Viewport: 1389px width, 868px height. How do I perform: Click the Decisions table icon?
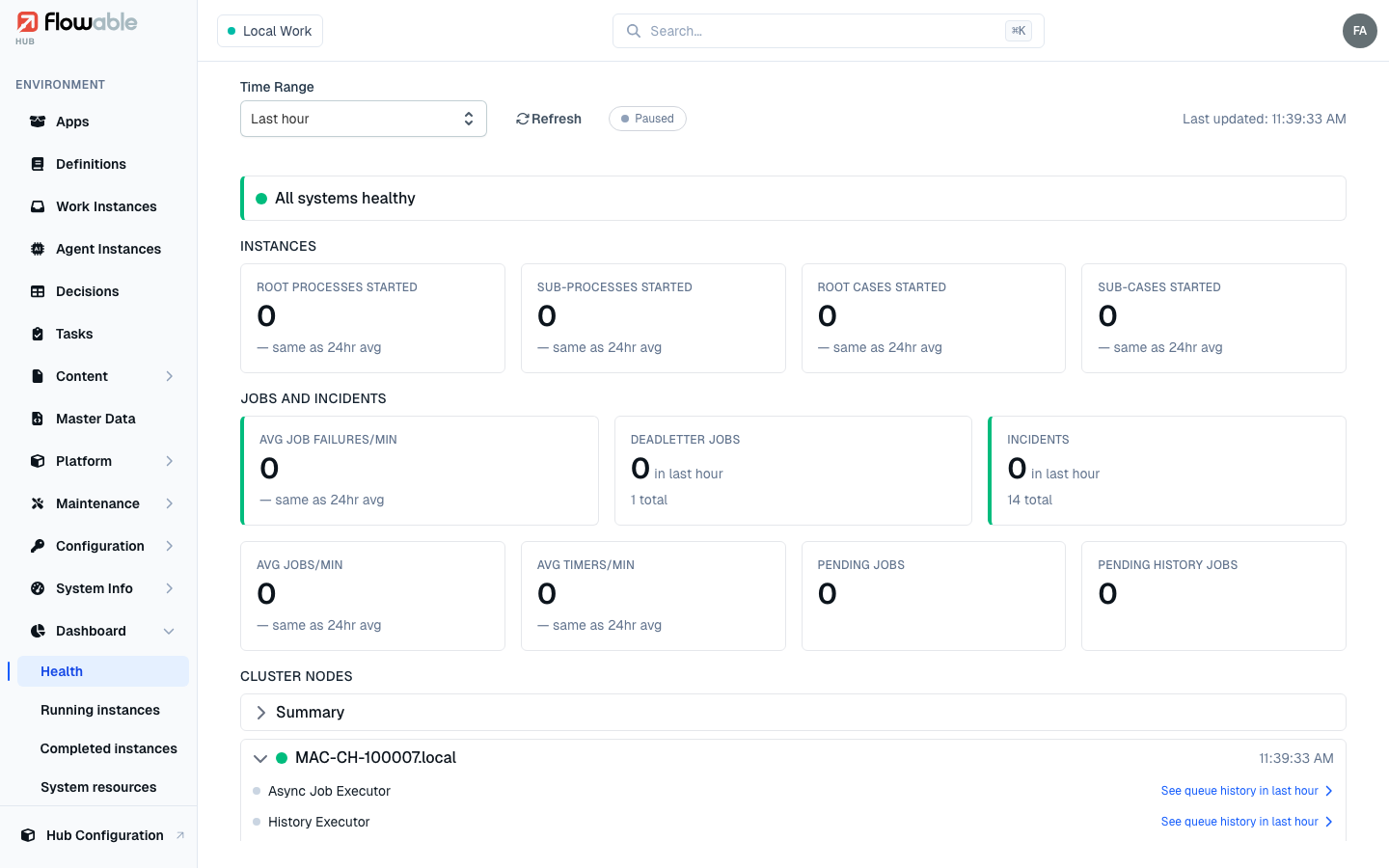pyautogui.click(x=38, y=291)
